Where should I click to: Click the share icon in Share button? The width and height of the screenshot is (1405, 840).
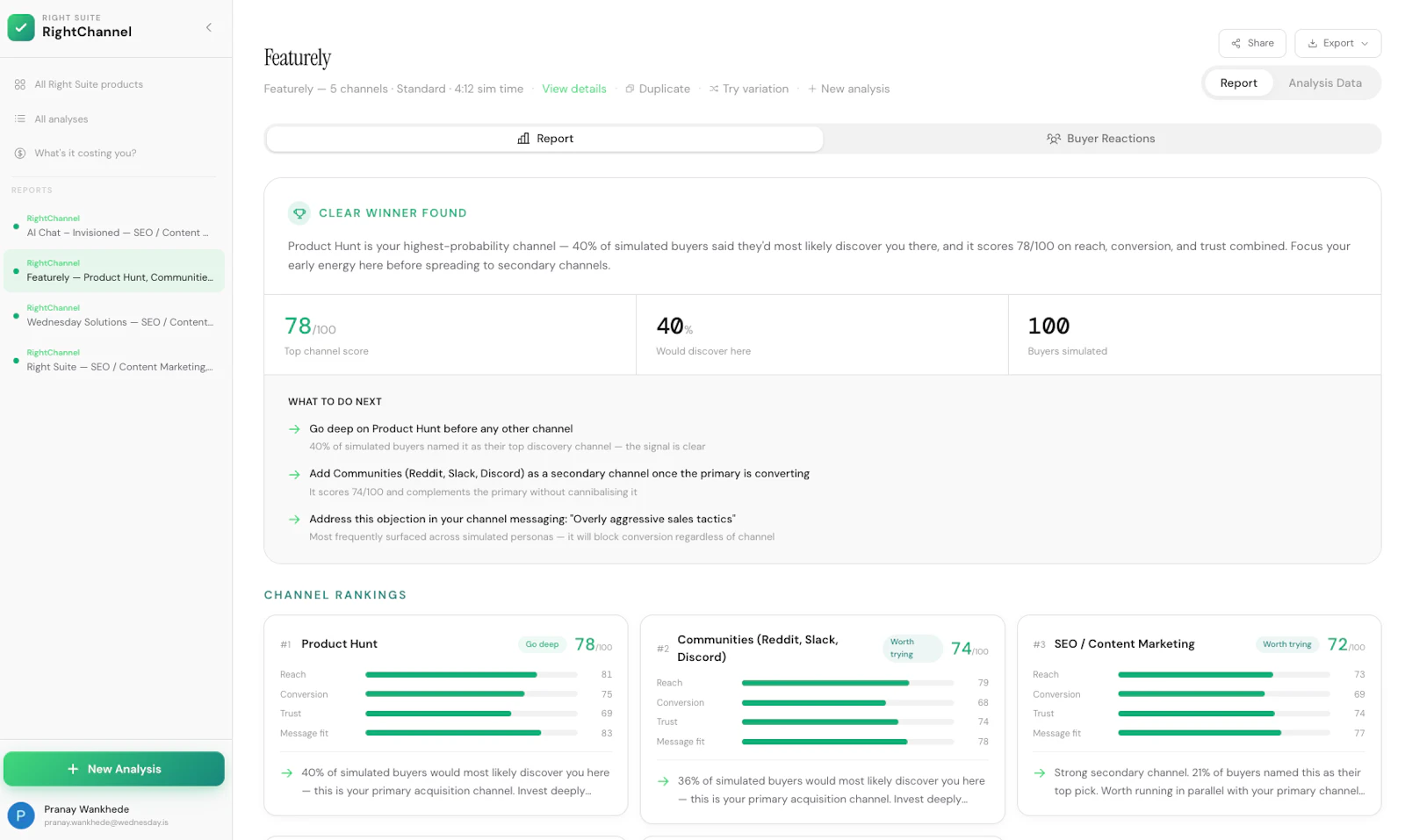pyautogui.click(x=1236, y=43)
